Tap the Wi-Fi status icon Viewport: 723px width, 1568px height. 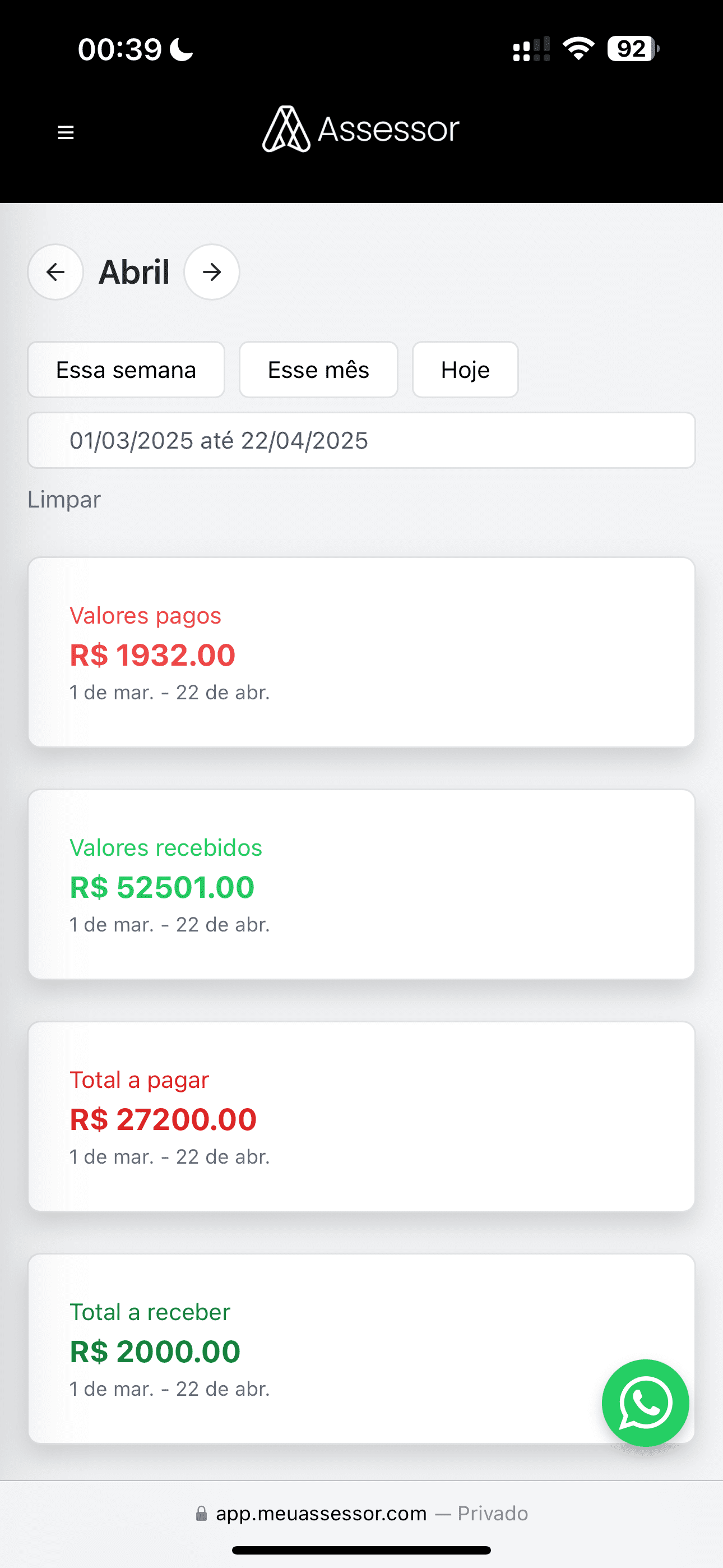(578, 49)
